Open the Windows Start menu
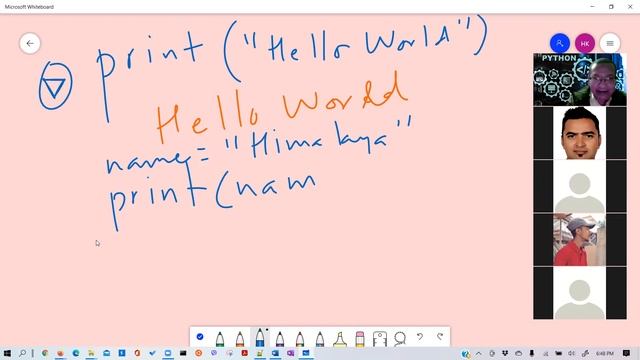 [7, 353]
